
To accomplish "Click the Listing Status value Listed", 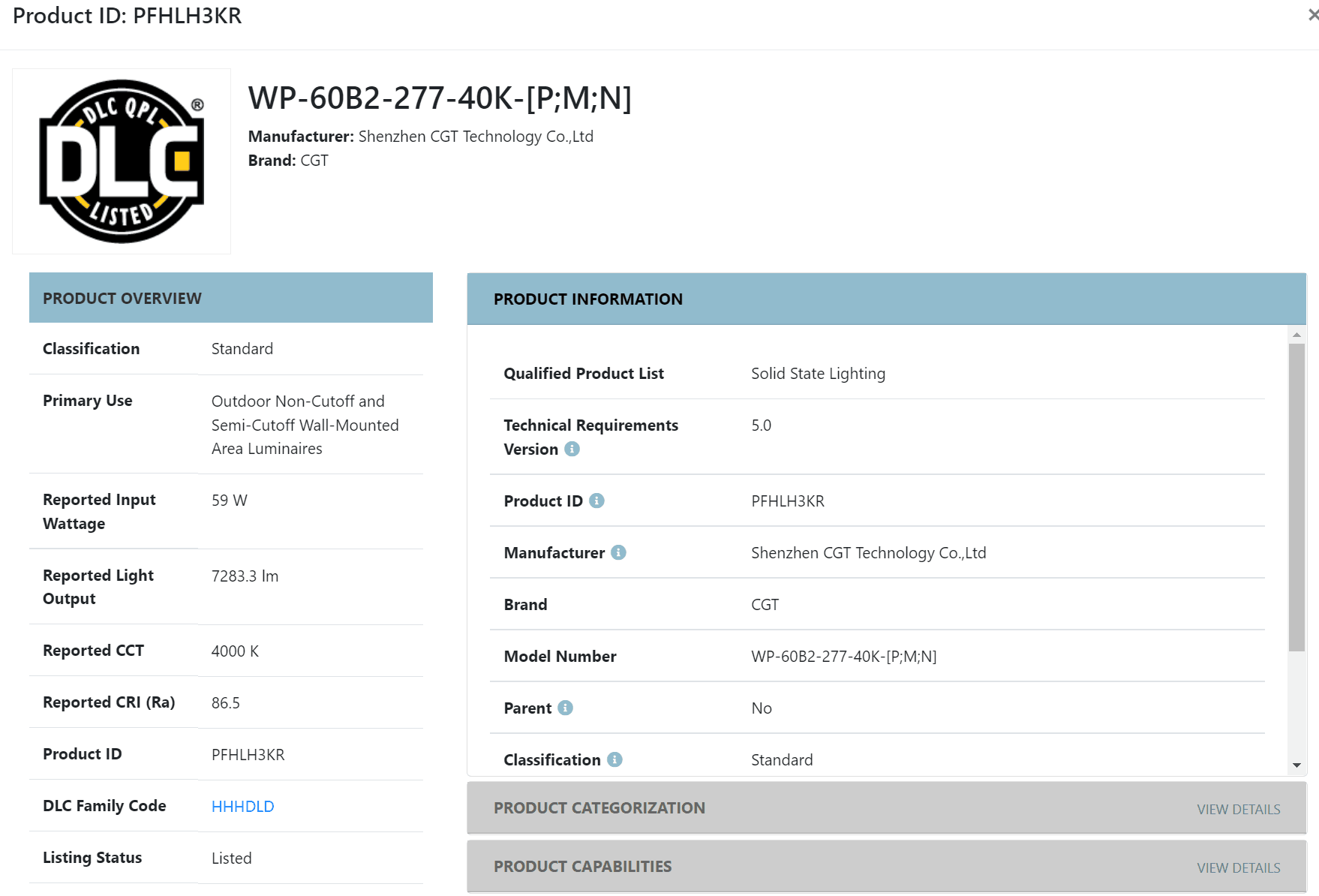I will 232,858.
